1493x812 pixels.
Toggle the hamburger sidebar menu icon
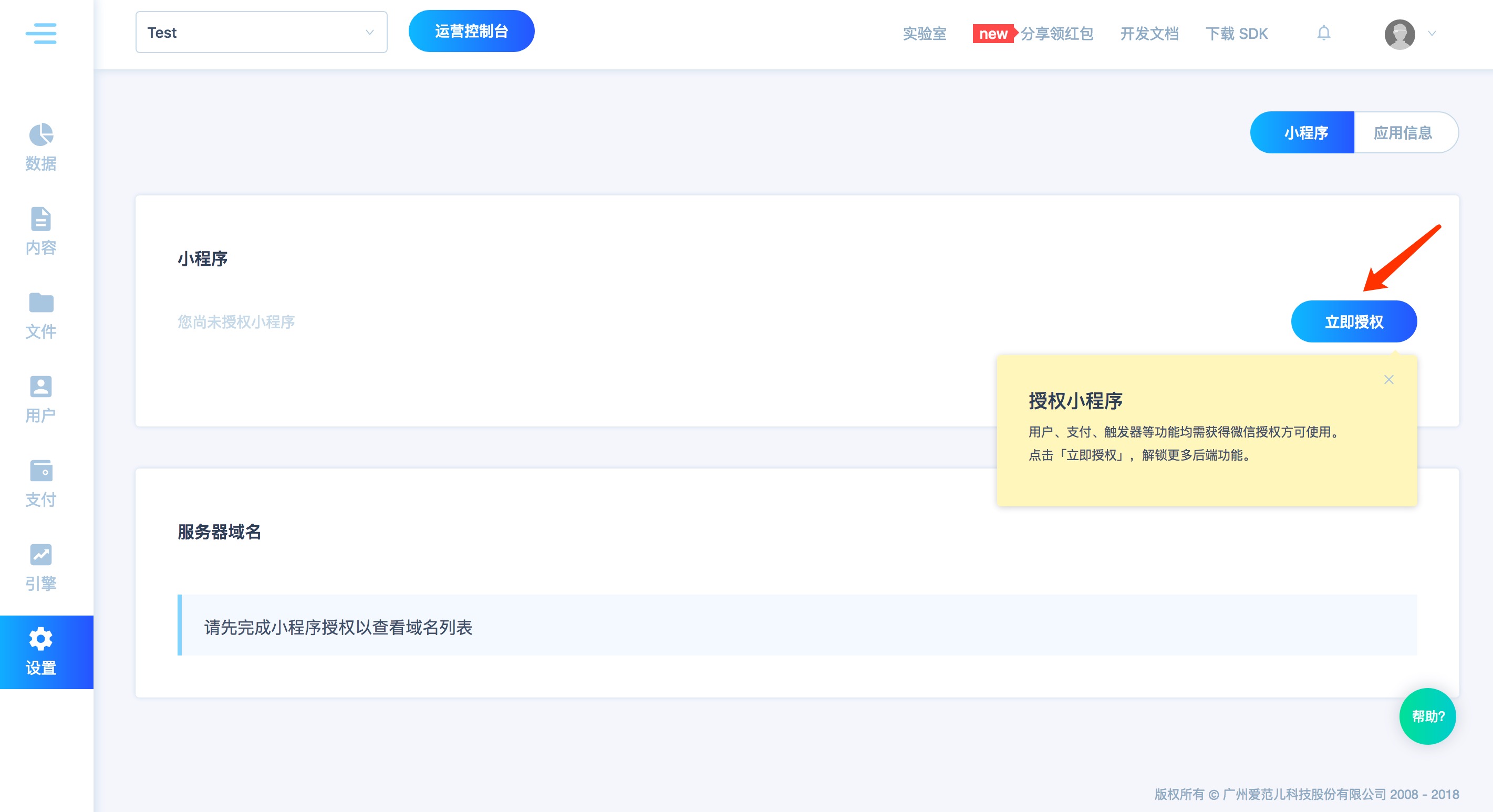[40, 34]
